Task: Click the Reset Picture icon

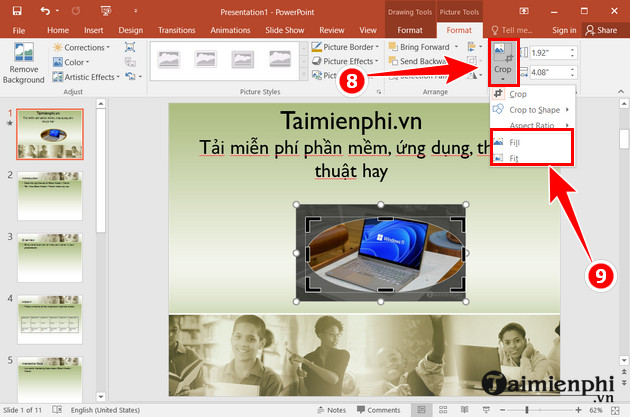Action: 130,76
